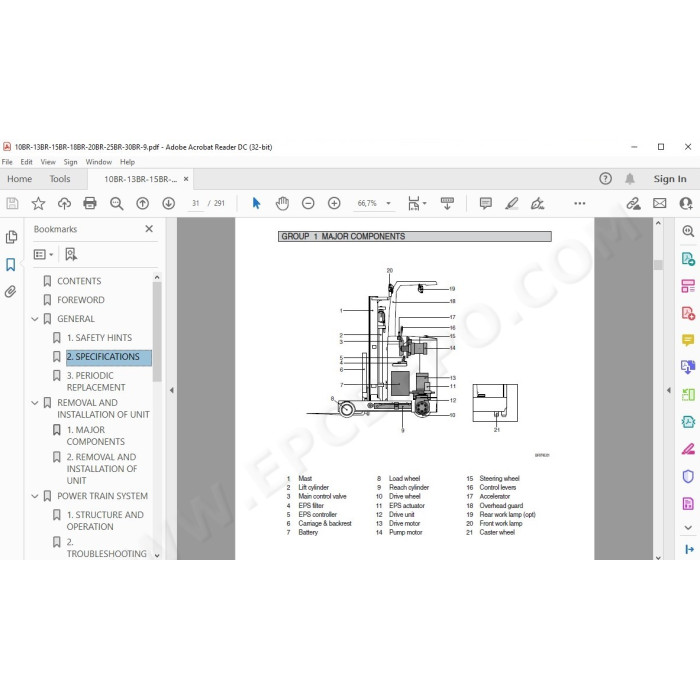Open 1. STRUCTURE AND OPERATION bookmark

(105, 521)
